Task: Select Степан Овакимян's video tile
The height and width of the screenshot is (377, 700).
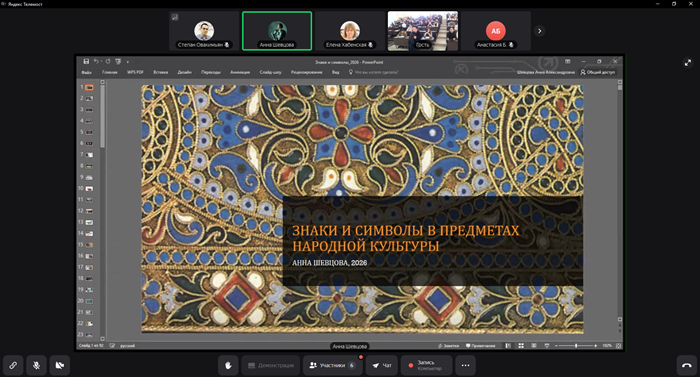Action: coord(204,31)
